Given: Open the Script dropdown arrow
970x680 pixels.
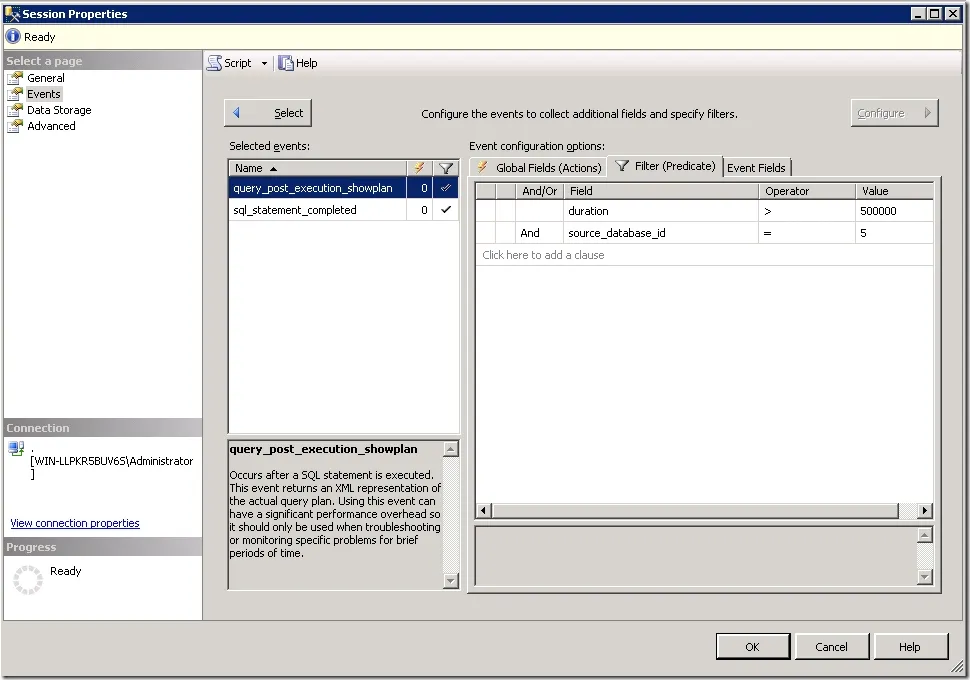Looking at the screenshot, I should click(264, 63).
